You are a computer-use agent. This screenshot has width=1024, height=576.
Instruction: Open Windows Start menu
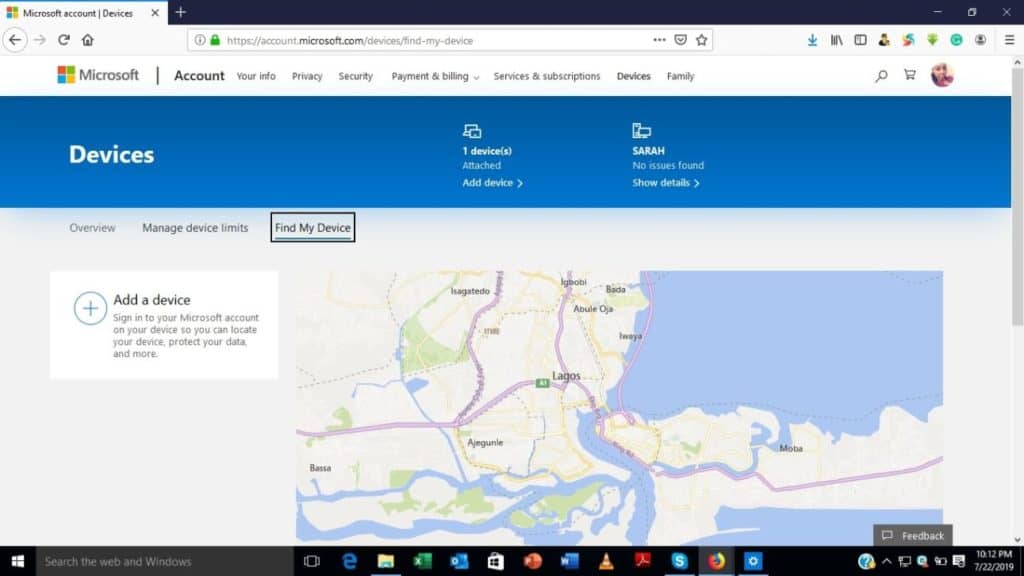click(18, 561)
